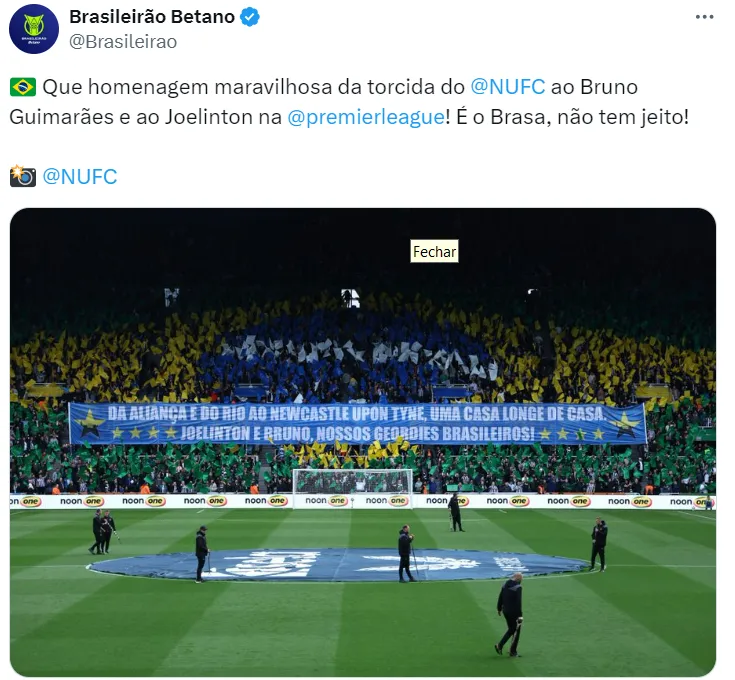The width and height of the screenshot is (735, 680).
Task: Click the blue verified badge
Action: (x=249, y=17)
